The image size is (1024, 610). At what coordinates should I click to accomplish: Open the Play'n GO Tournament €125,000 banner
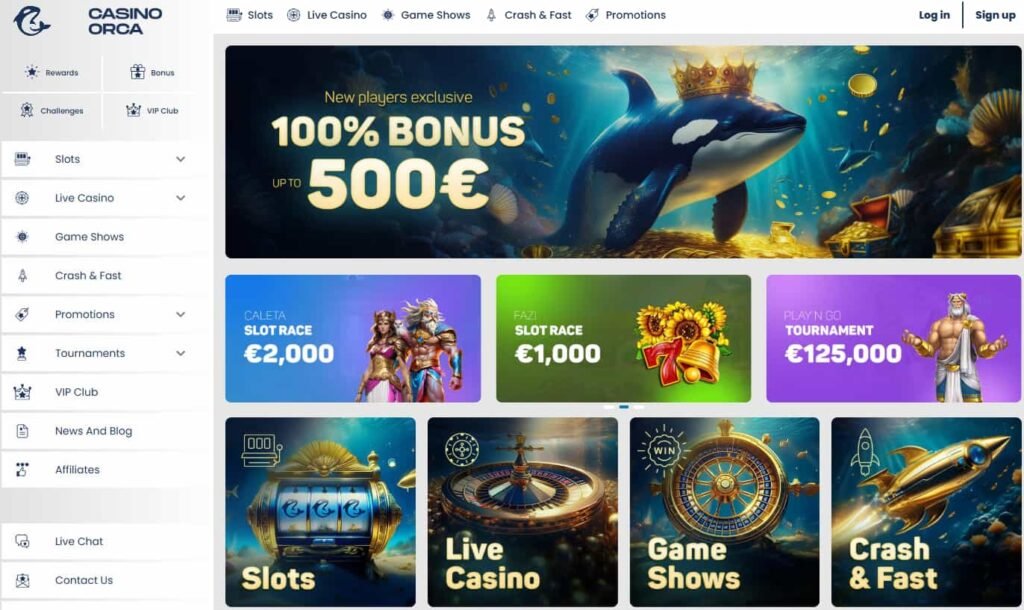tap(893, 338)
